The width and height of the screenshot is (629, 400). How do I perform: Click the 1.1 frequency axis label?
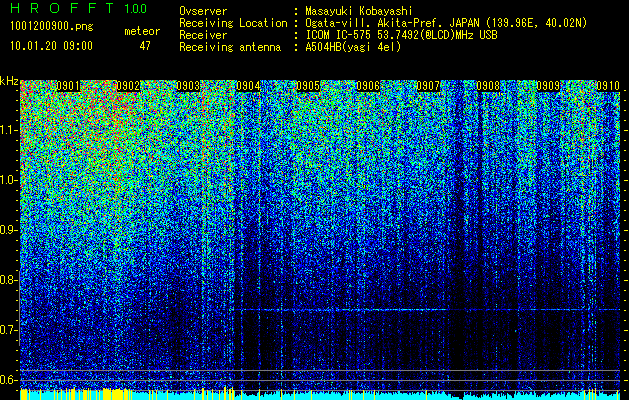pos(8,130)
